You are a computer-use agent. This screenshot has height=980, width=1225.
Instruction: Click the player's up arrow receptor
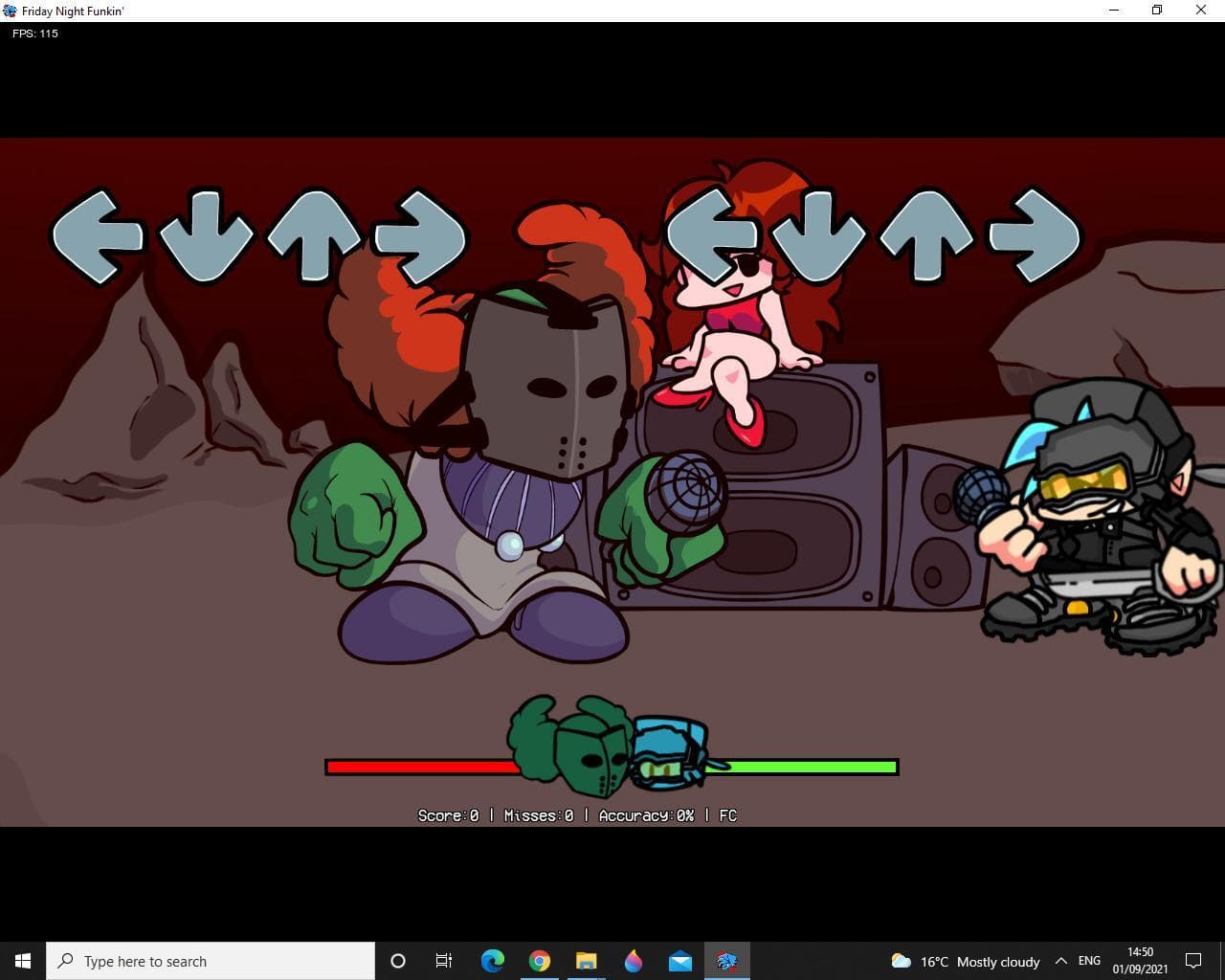(926, 236)
